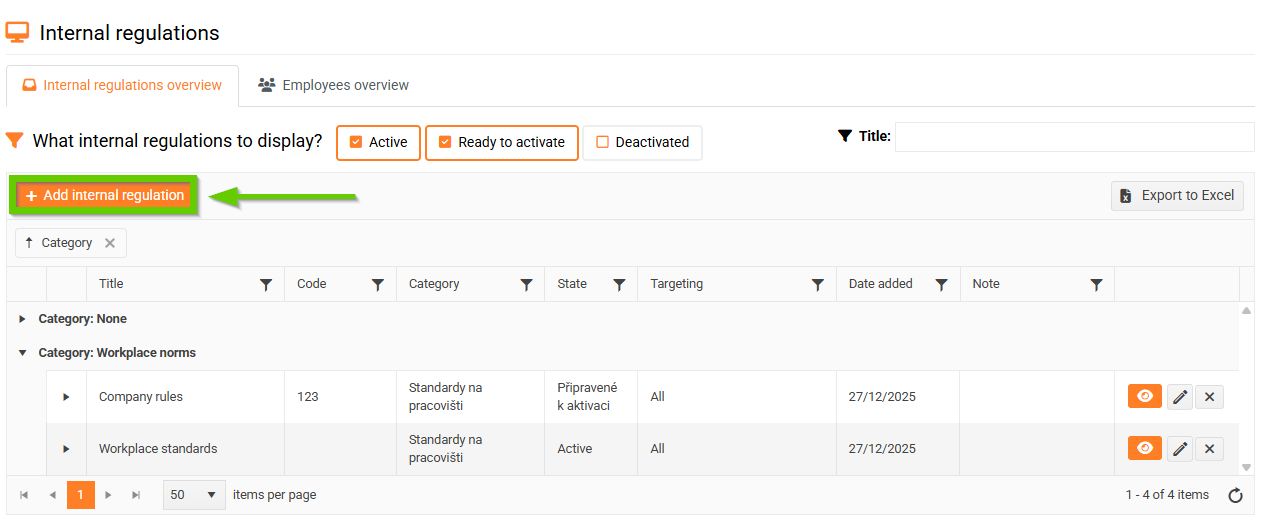Click the filter icon in Title column
The height and width of the screenshot is (521, 1261).
pyautogui.click(x=265, y=285)
